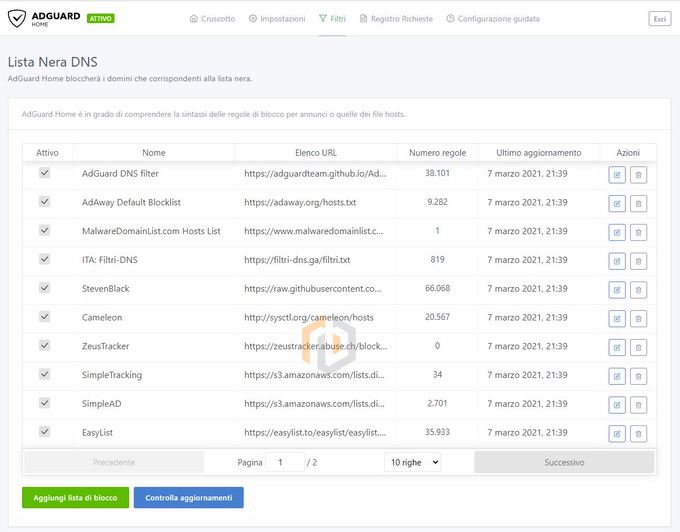
Task: Click the Precedente page button
Action: pyautogui.click(x=114, y=462)
